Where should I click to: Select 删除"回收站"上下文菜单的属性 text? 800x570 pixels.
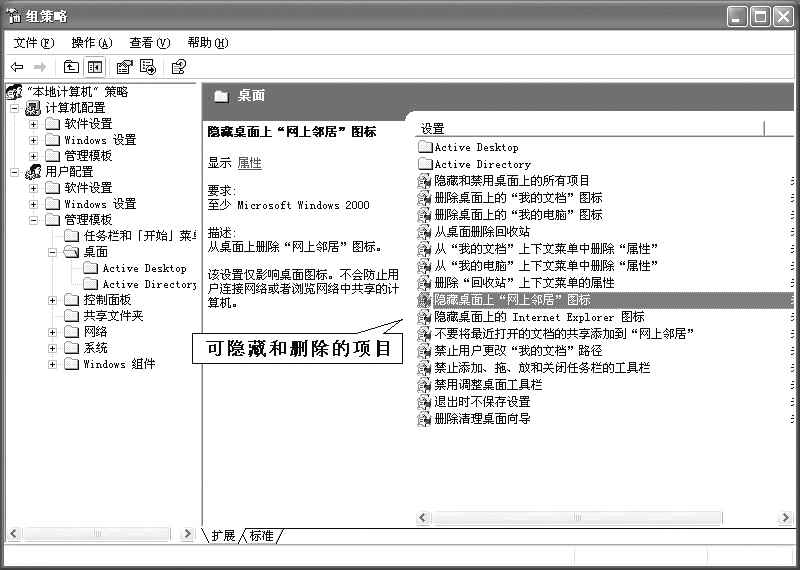click(524, 283)
